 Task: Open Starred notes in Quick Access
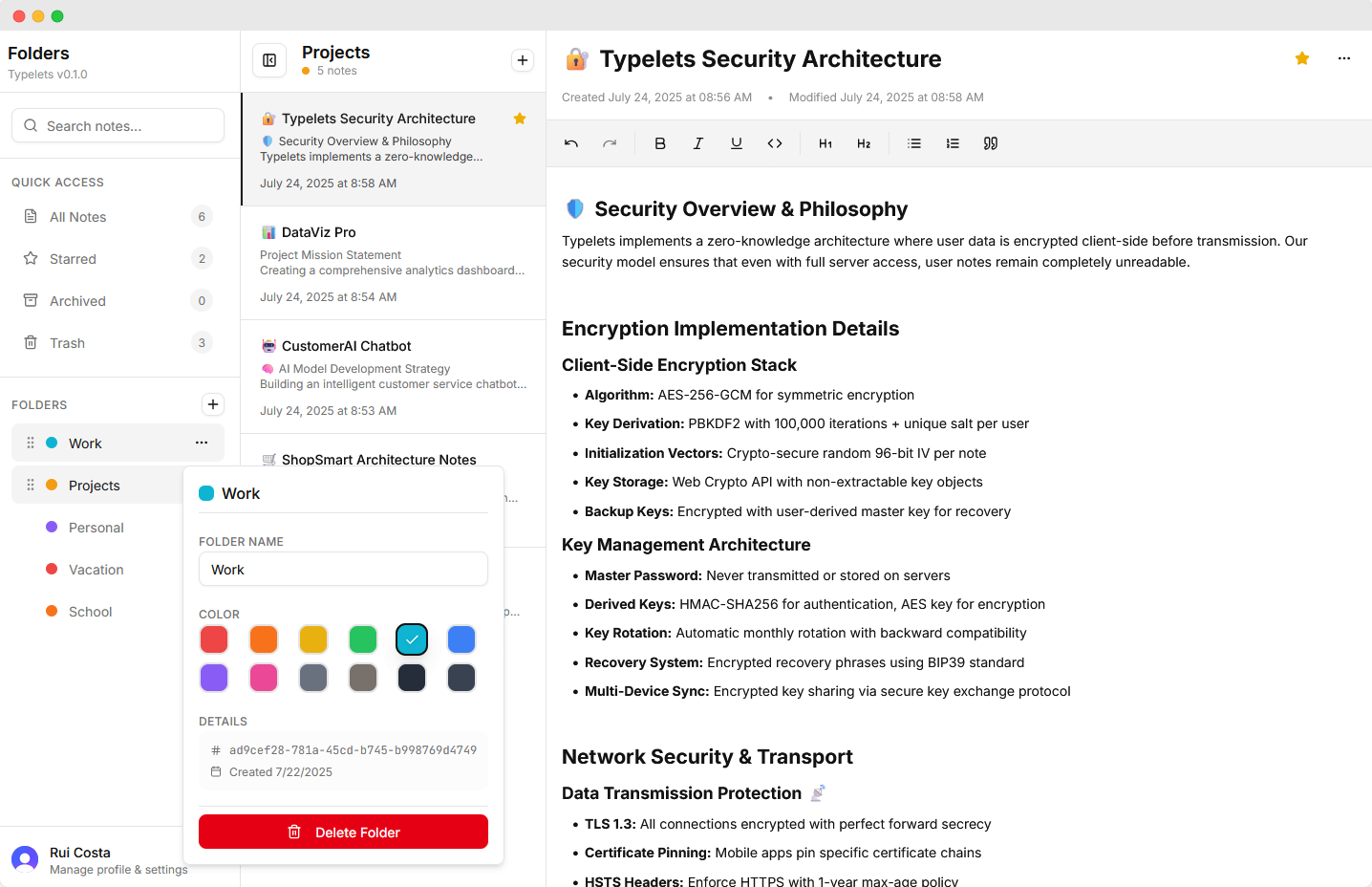click(x=118, y=259)
